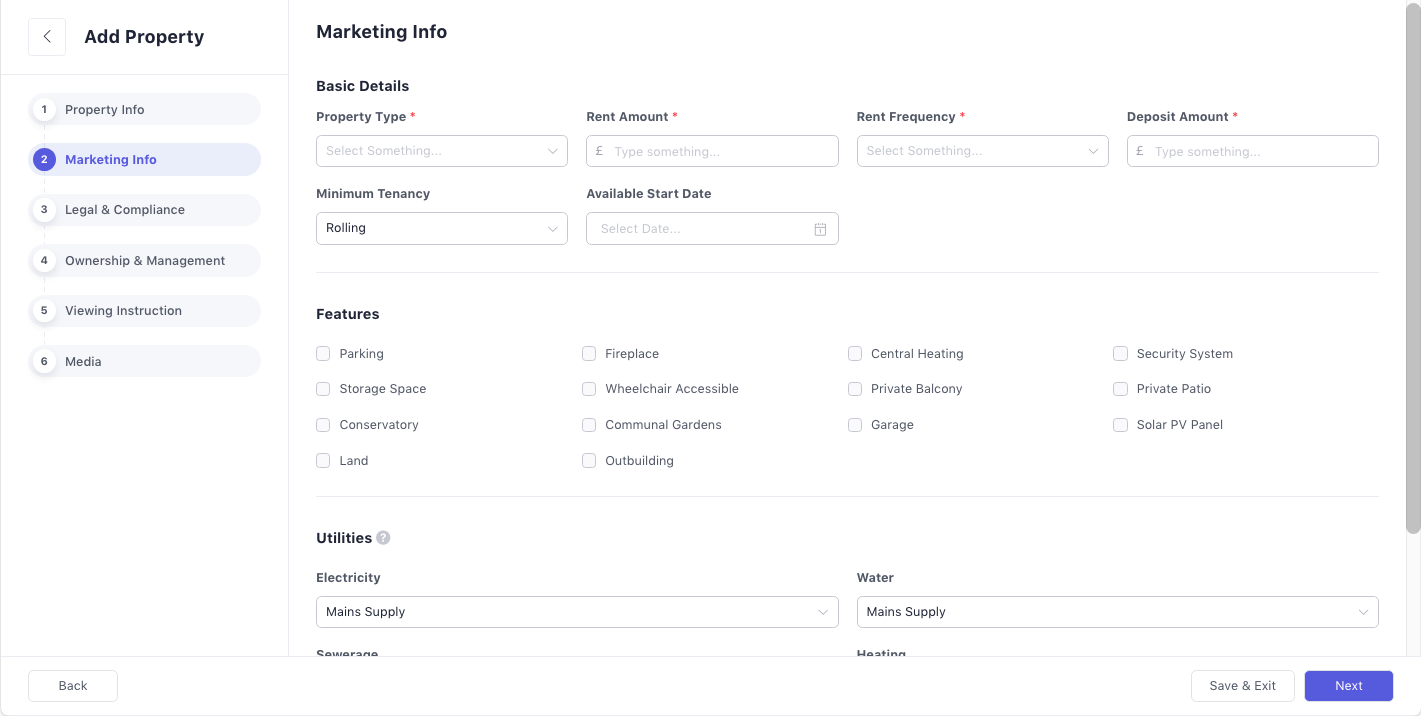Check the Solar PV Panel option
This screenshot has height=716, width=1421.
pyautogui.click(x=1120, y=425)
